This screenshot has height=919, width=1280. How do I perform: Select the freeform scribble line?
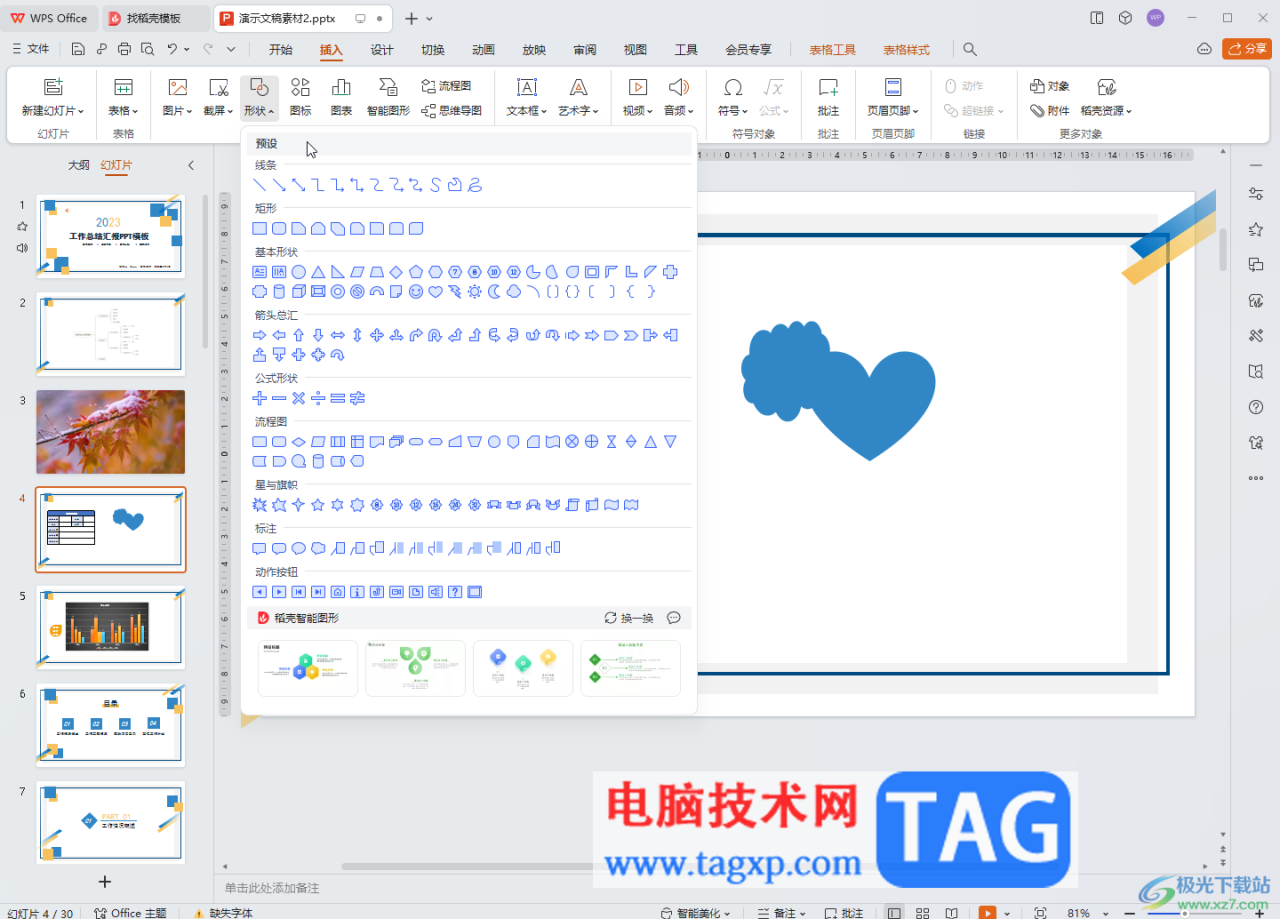tap(475, 185)
